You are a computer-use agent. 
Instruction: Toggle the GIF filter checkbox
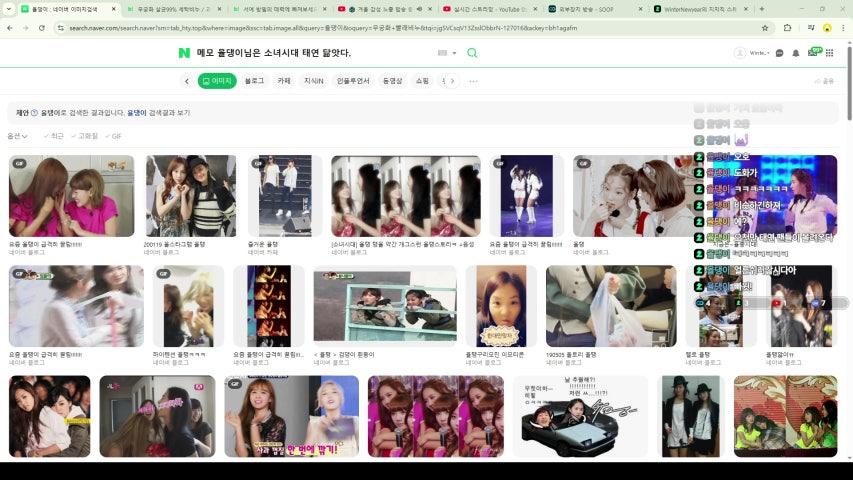pyautogui.click(x=113, y=136)
